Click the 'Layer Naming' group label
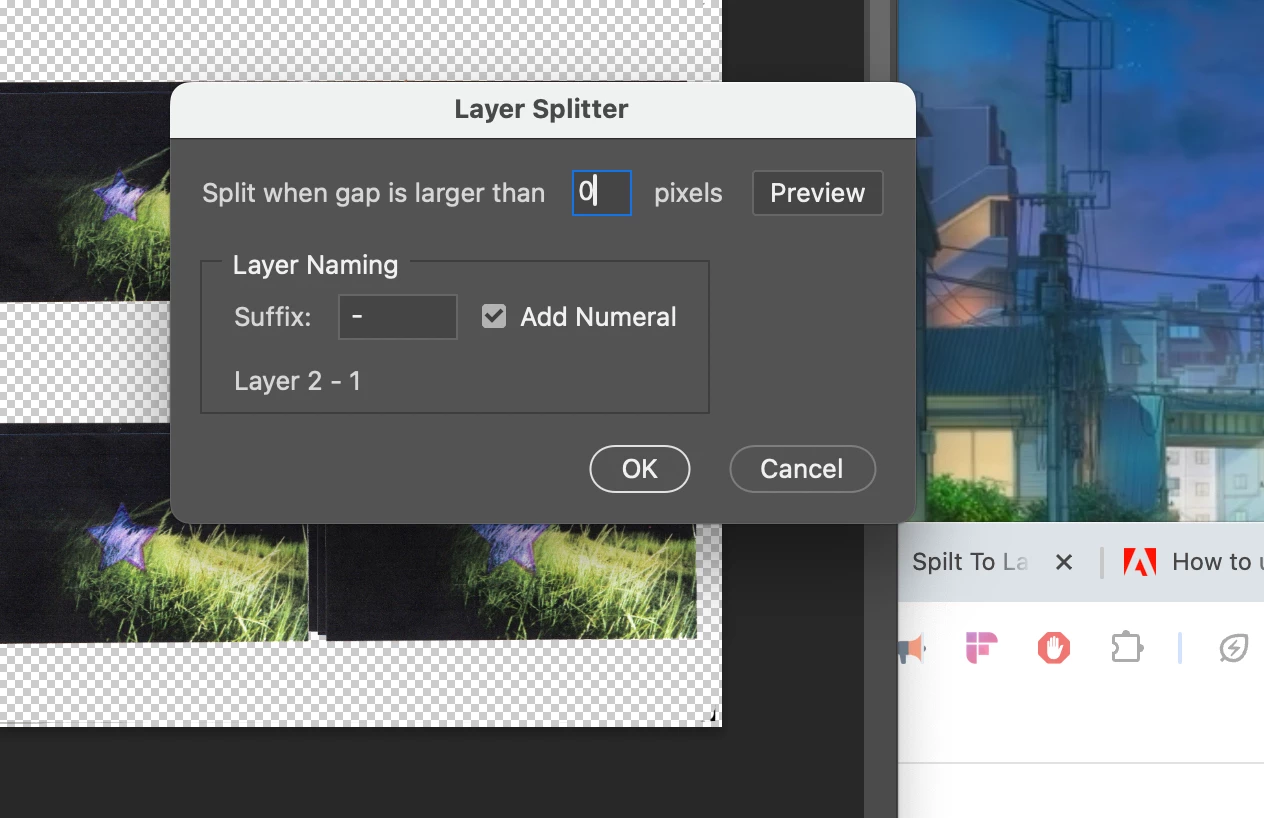Image resolution: width=1264 pixels, height=818 pixels. pos(315,265)
